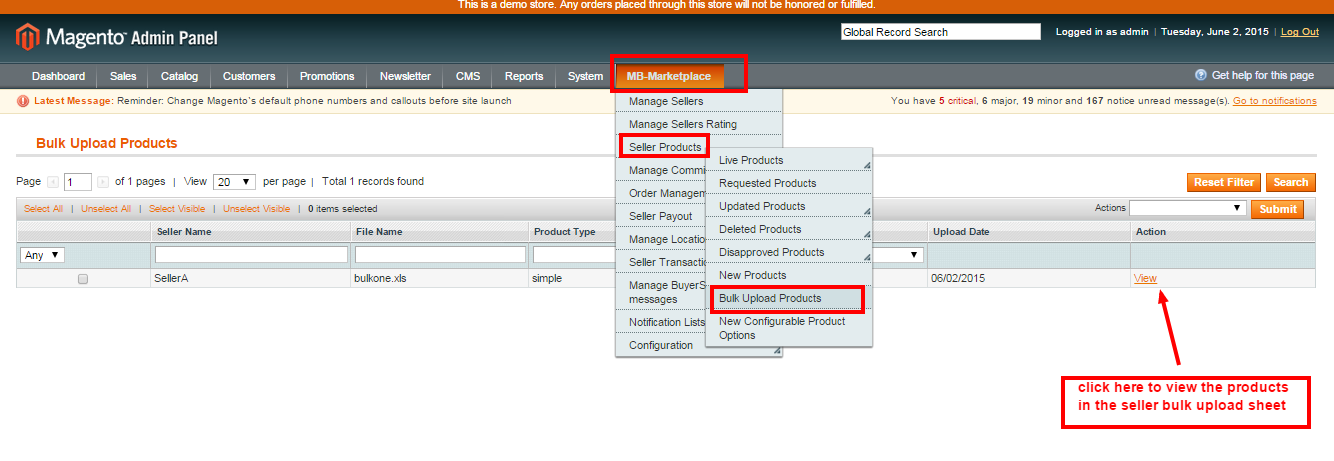1334x461 pixels.
Task: Select Seller Products menu item
Action: tap(665, 147)
